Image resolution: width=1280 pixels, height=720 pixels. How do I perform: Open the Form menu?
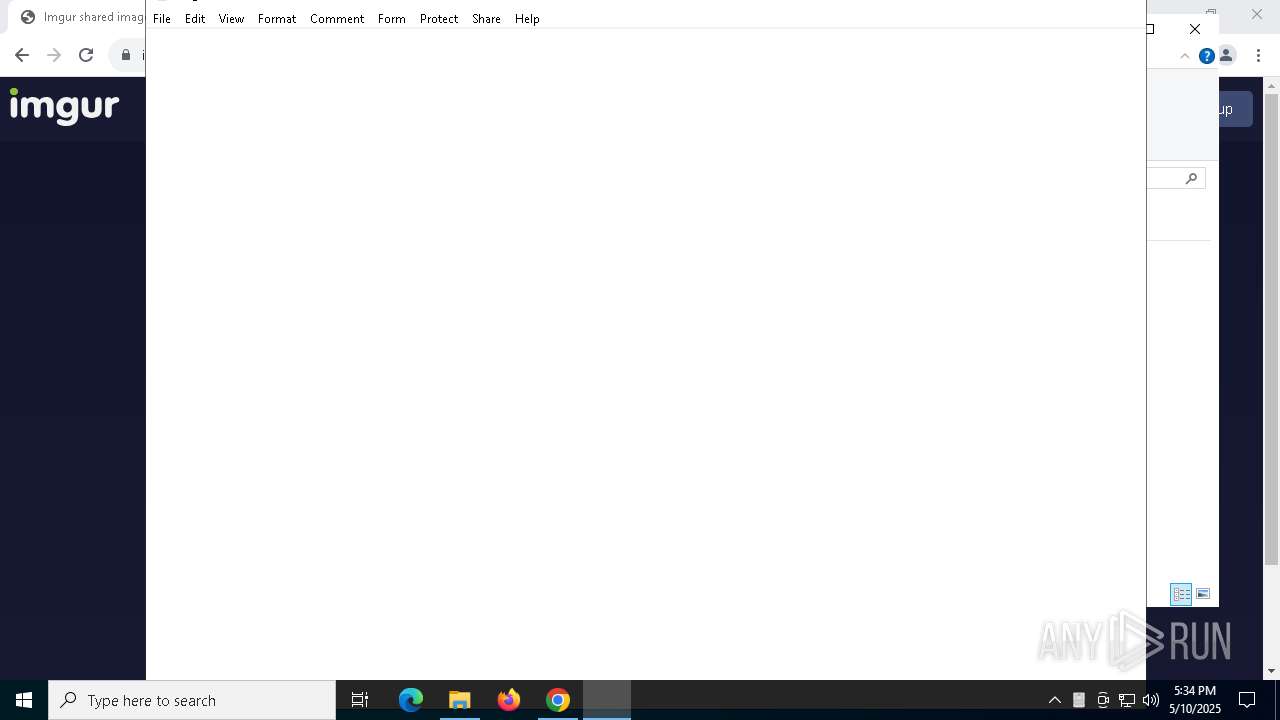[392, 19]
